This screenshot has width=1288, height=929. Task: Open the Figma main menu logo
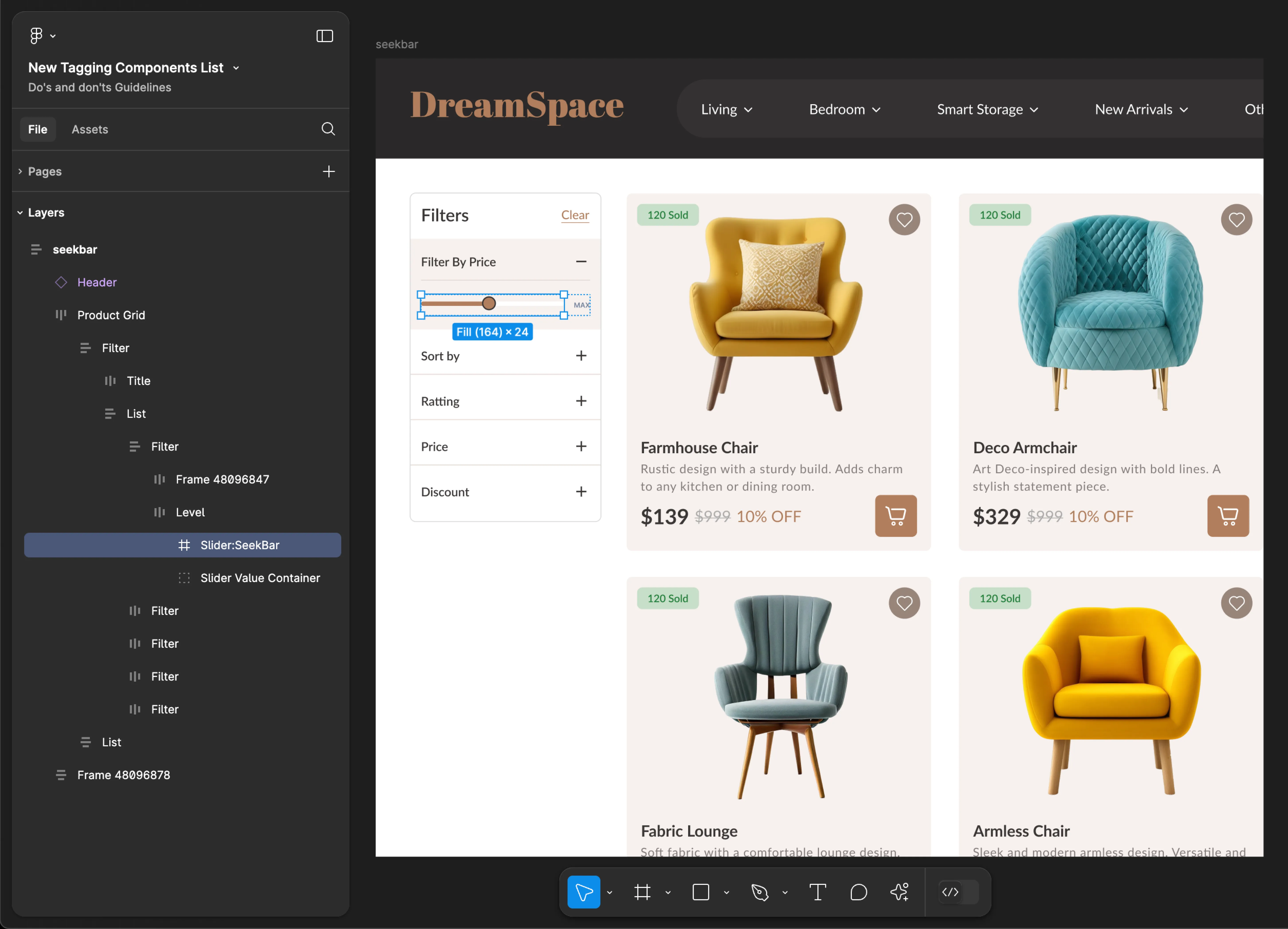(36, 36)
